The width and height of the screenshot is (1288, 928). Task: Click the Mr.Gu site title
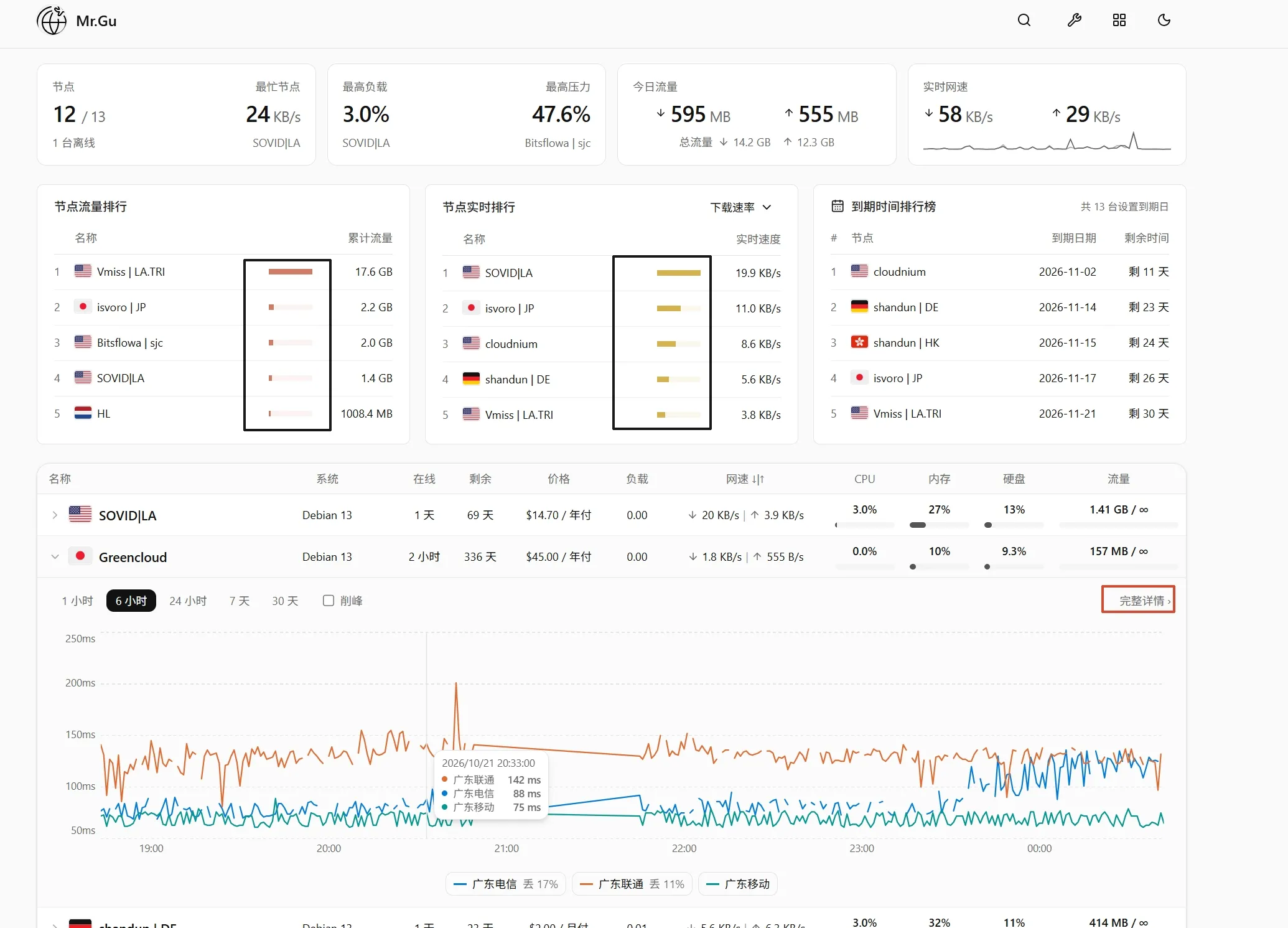pyautogui.click(x=96, y=21)
